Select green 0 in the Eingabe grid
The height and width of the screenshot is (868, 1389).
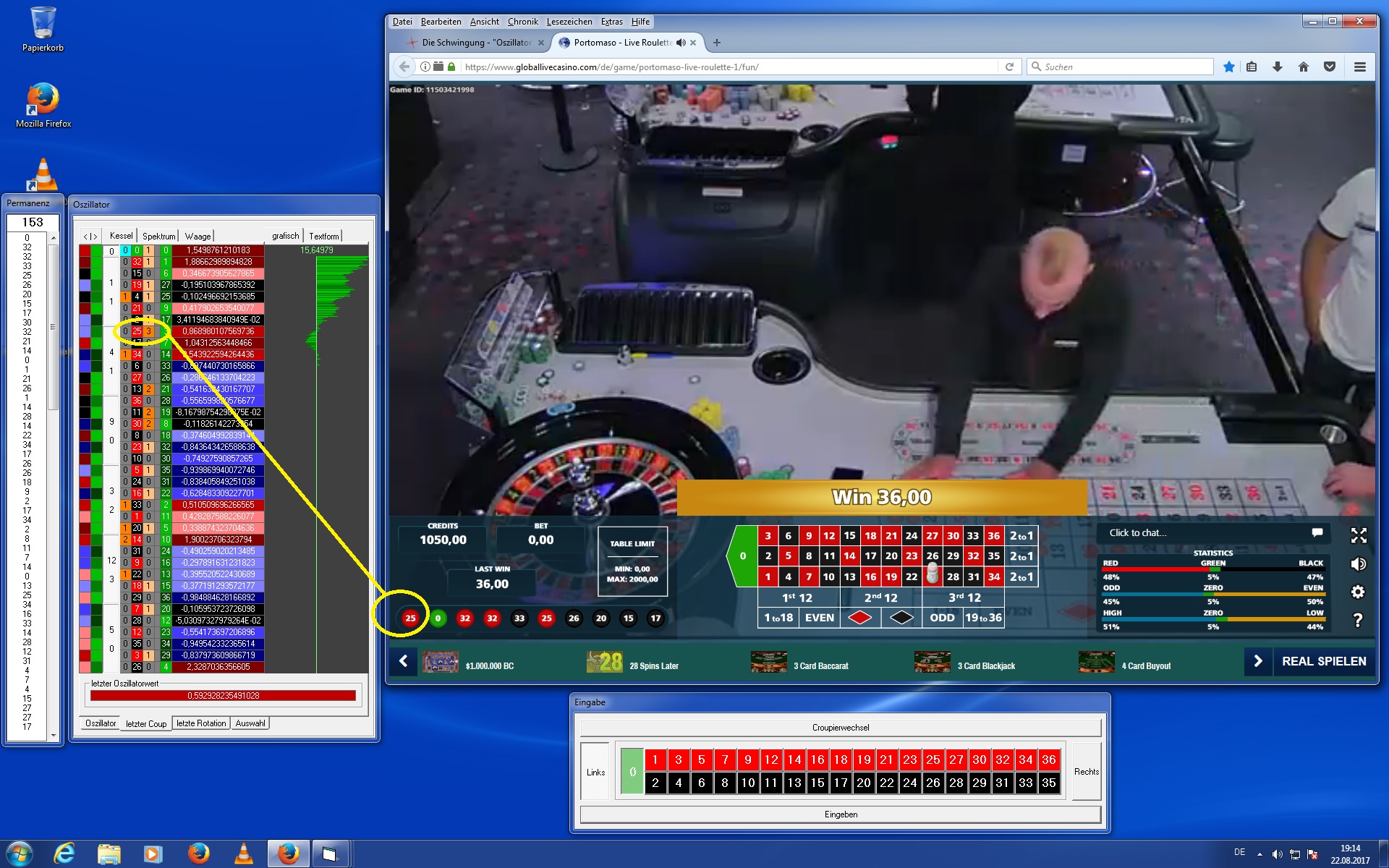tap(632, 771)
